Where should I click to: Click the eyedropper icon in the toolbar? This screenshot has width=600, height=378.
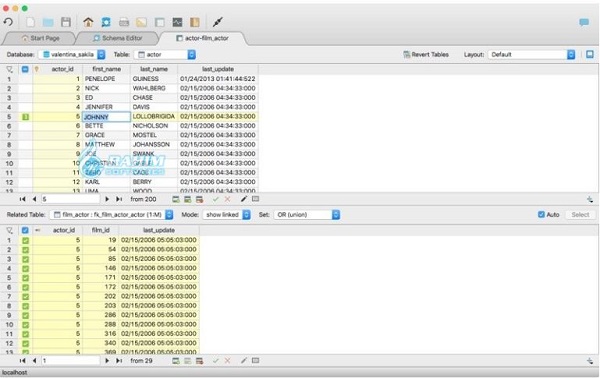click(218, 22)
